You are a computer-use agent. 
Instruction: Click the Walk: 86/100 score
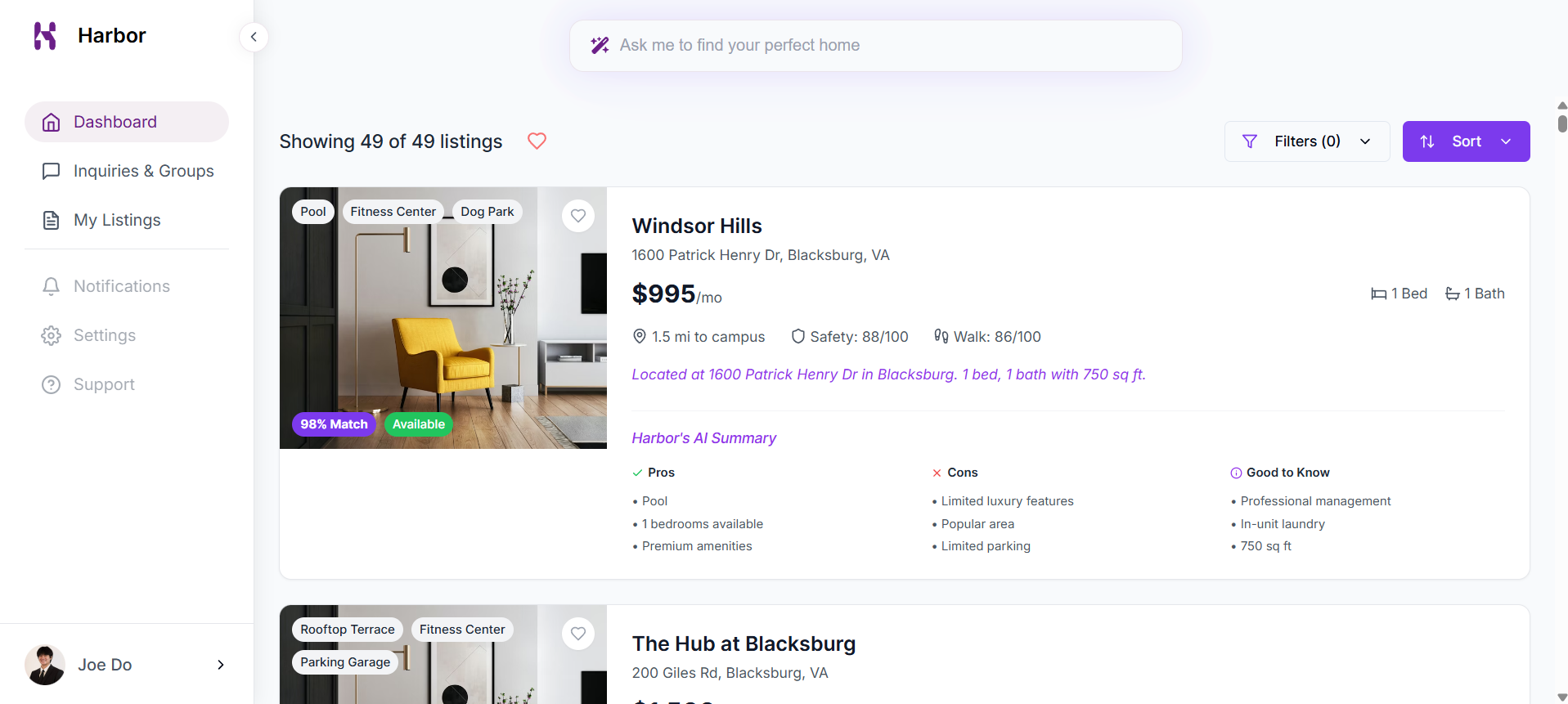point(997,337)
